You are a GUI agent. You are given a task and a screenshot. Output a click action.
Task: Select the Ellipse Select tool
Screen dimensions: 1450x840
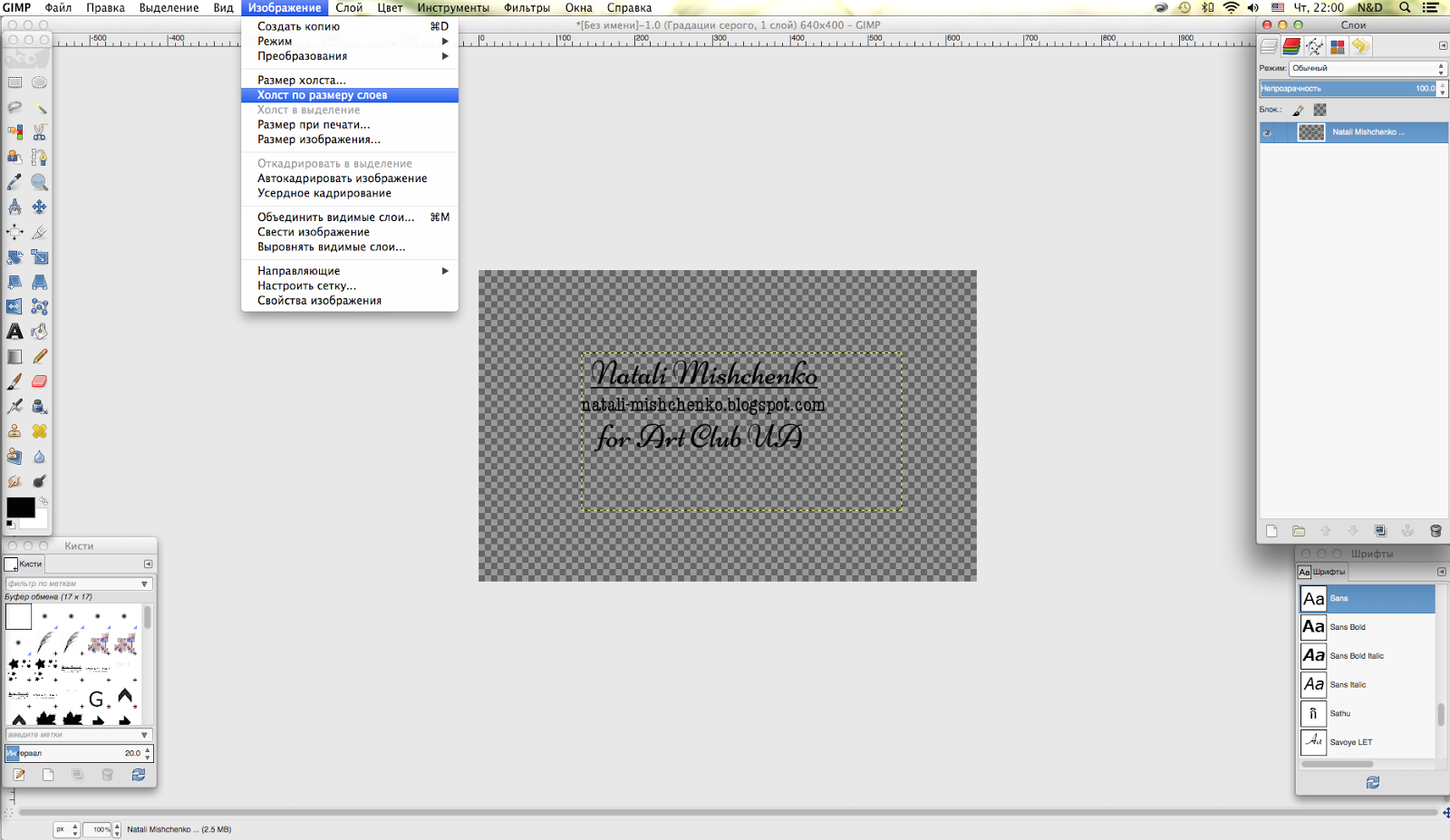coord(40,82)
